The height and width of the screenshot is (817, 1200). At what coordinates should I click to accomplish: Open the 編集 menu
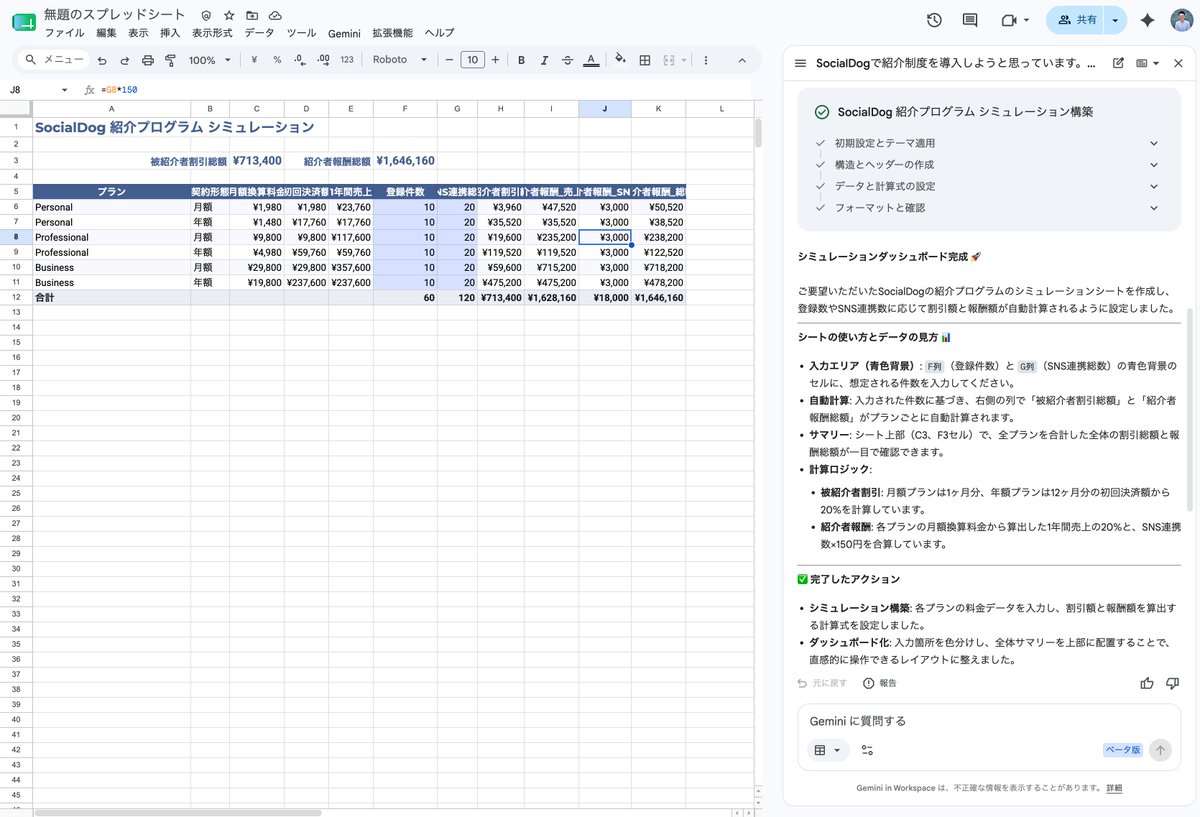(x=106, y=33)
